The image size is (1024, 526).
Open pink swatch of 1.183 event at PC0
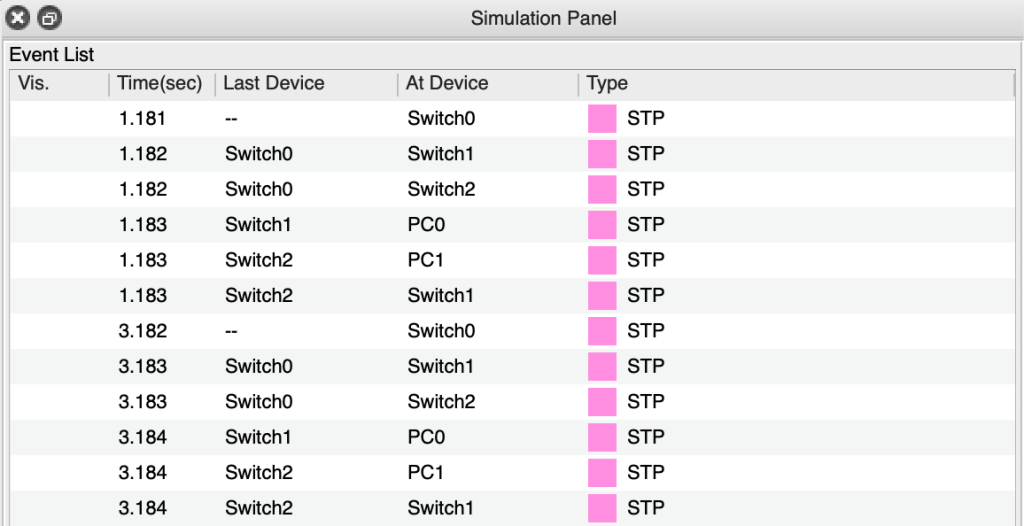click(602, 225)
